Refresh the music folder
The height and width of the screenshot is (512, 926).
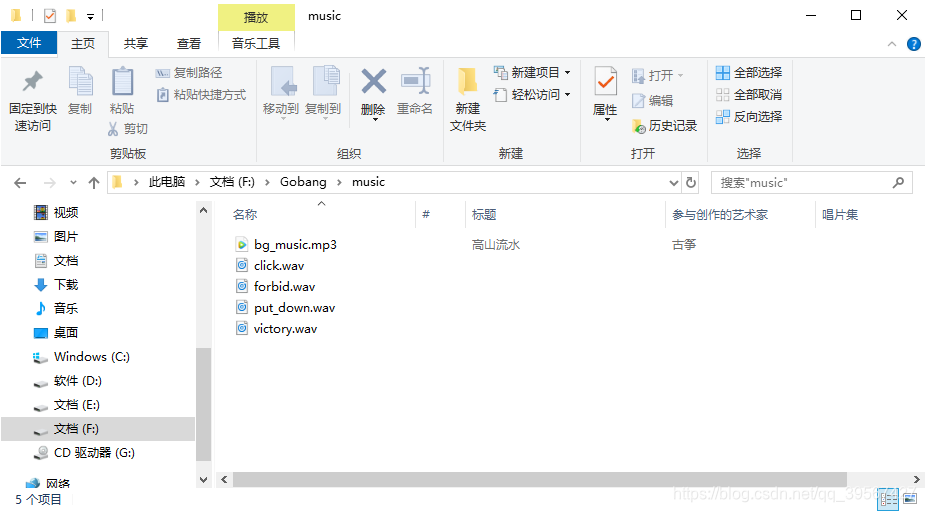tap(690, 183)
